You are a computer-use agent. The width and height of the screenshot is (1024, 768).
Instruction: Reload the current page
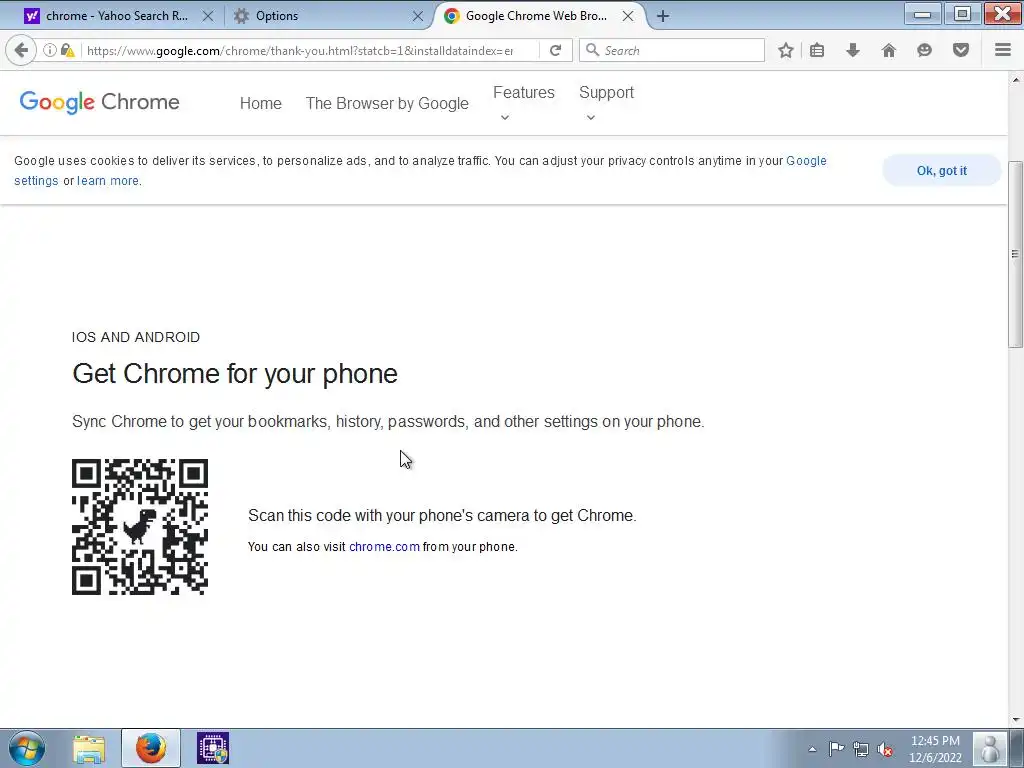tap(555, 50)
